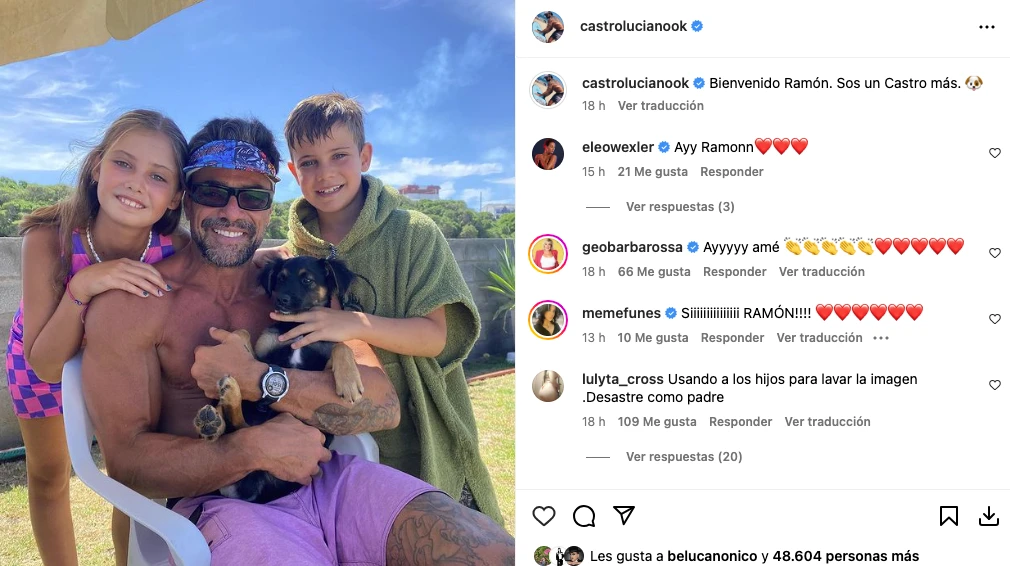Click the comment bubble icon
1010x566 pixels.
click(x=584, y=516)
